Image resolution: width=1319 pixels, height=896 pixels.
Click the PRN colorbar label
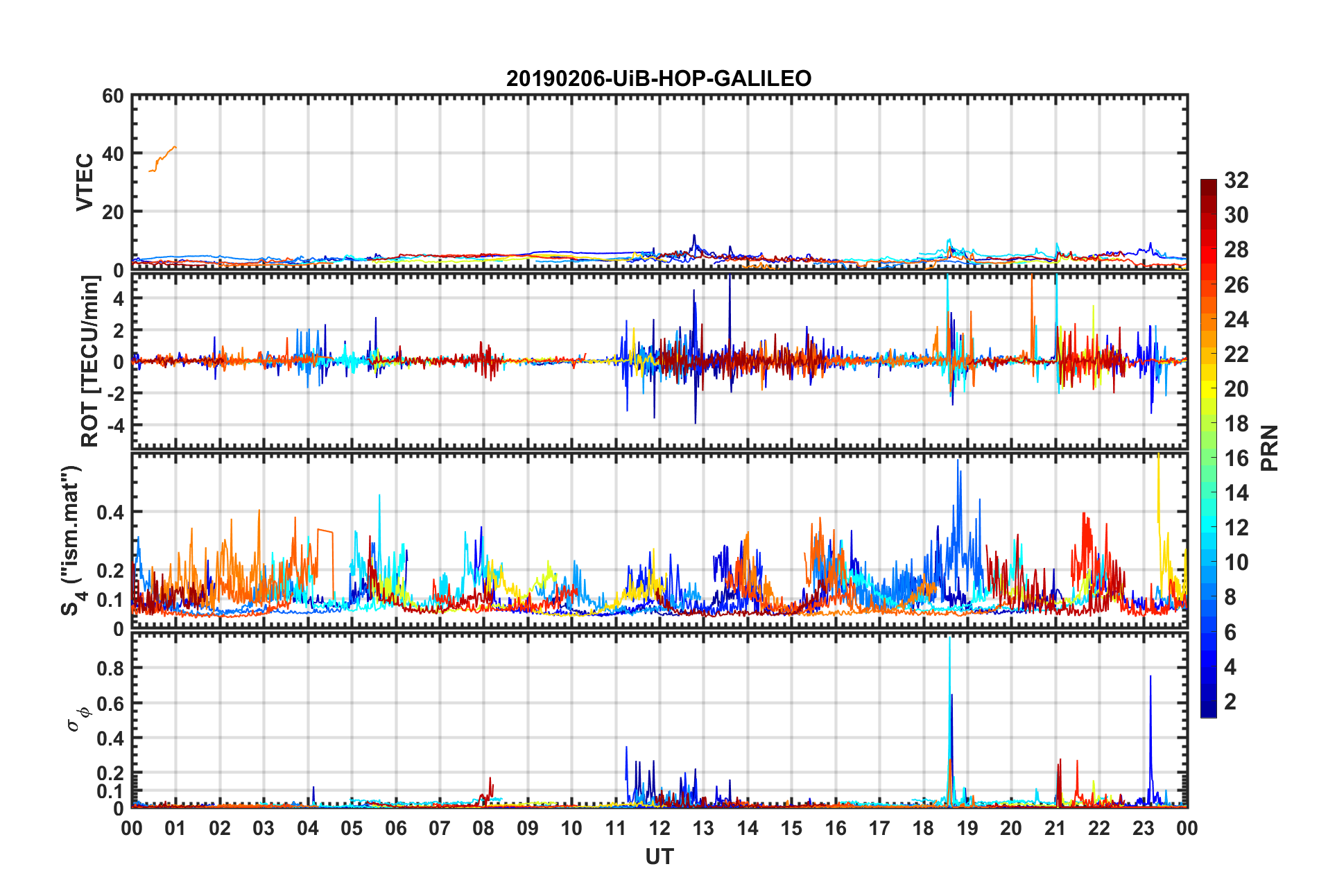[1270, 448]
